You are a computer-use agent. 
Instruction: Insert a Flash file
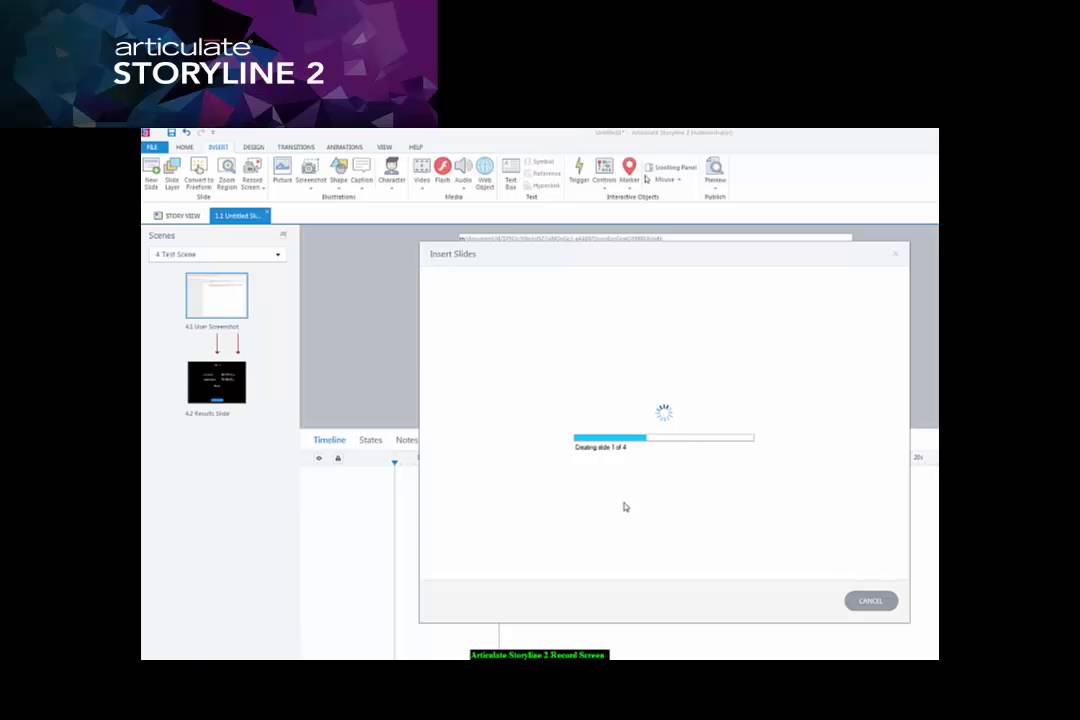tap(442, 170)
